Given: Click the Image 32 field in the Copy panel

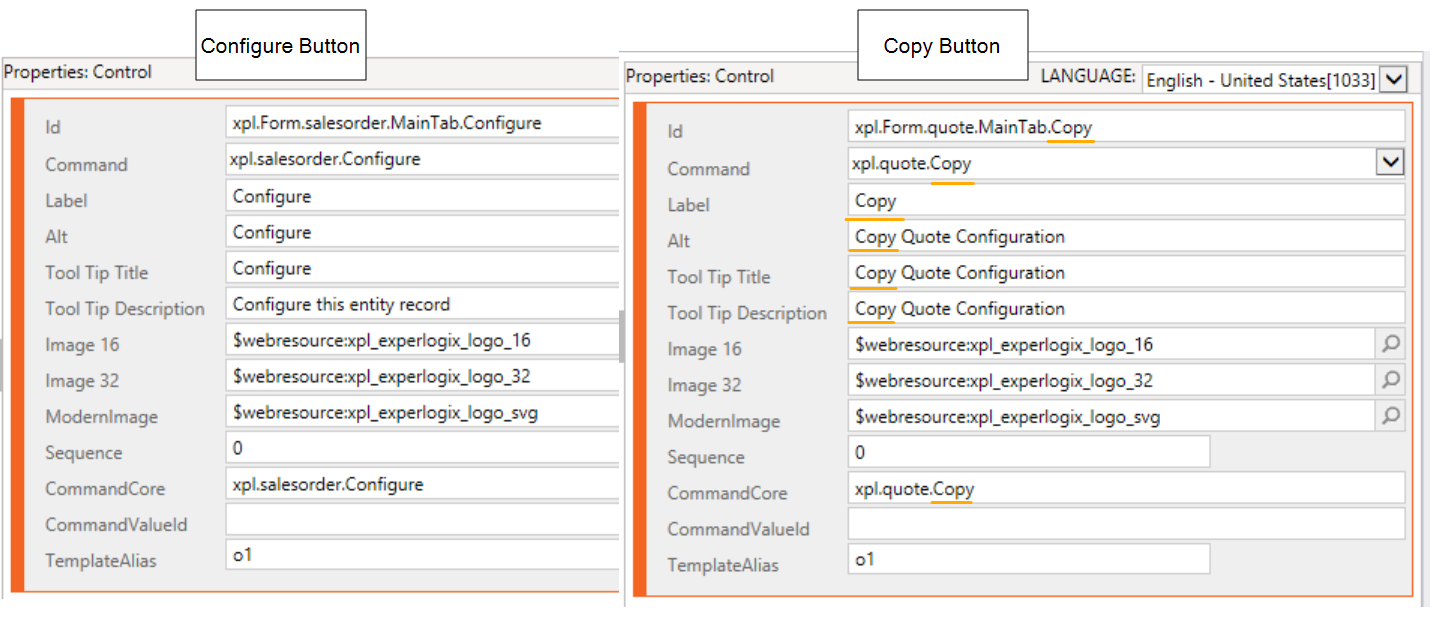Looking at the screenshot, I should 1112,380.
